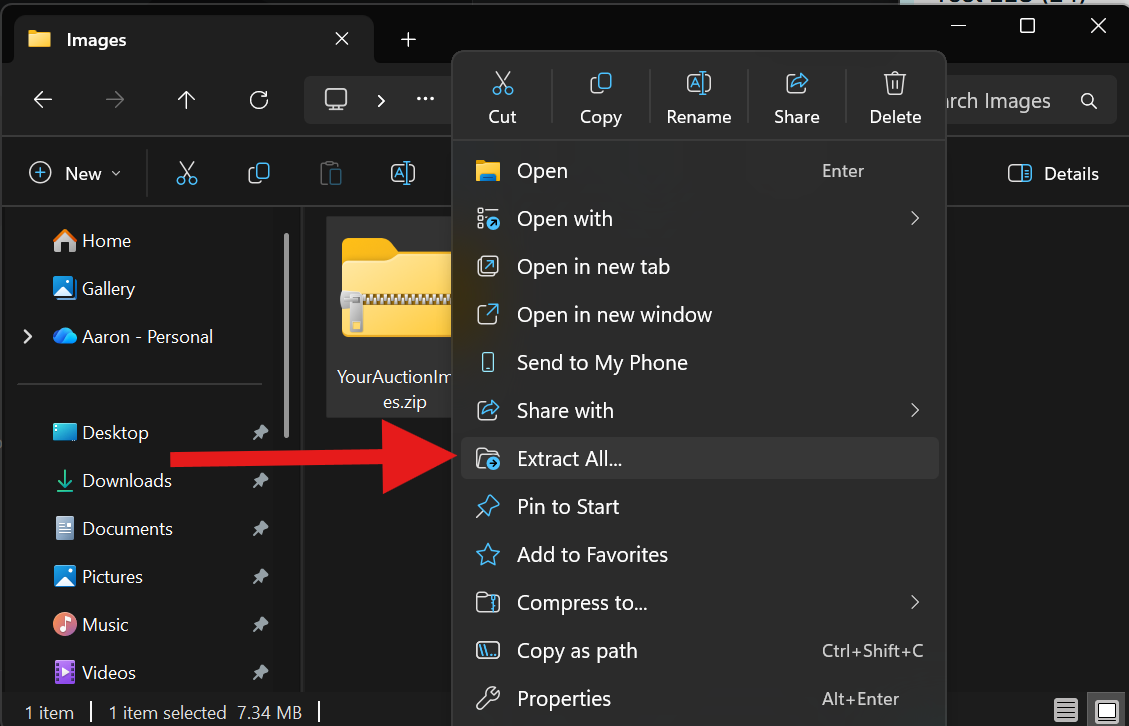The image size is (1129, 726).
Task: Click the toolbar Rename icon
Action: tap(402, 174)
